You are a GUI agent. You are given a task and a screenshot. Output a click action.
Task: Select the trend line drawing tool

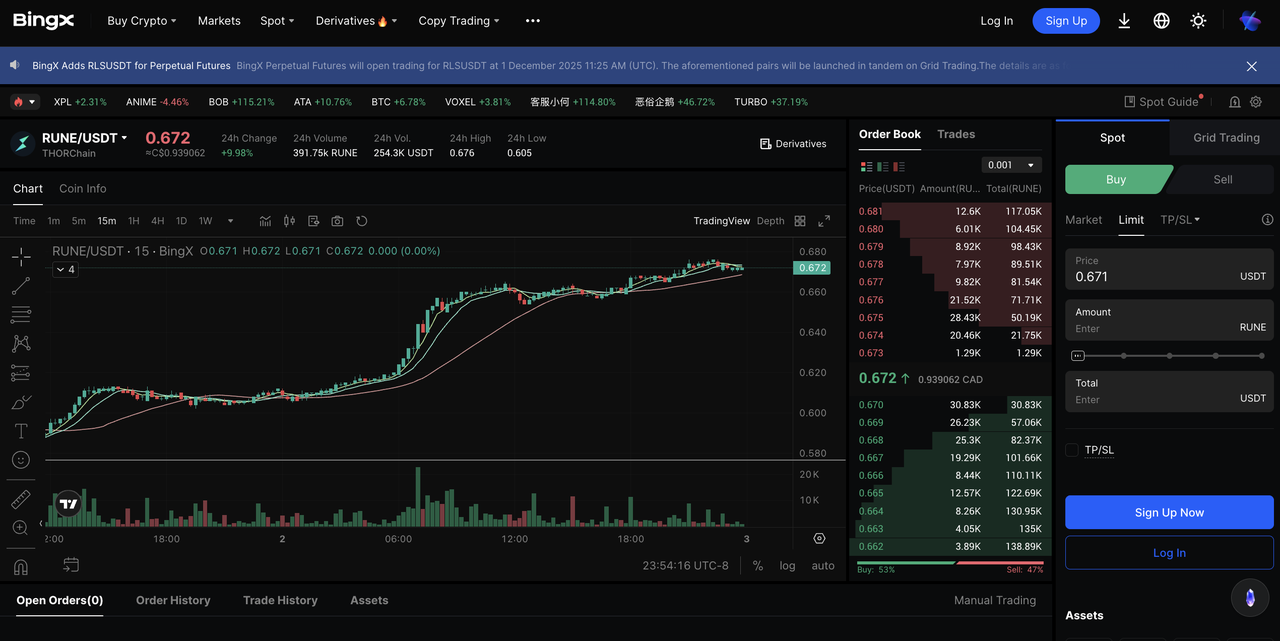[x=21, y=286]
